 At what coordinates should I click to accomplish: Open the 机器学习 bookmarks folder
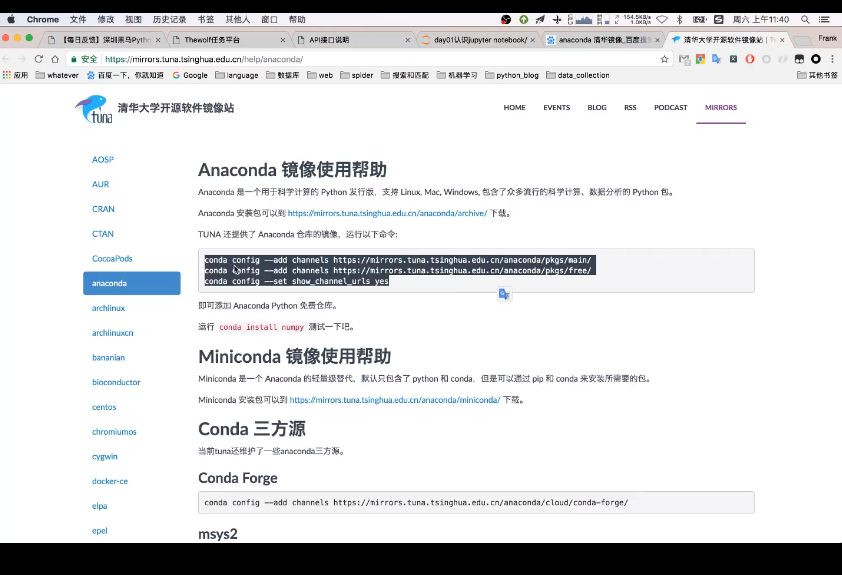click(457, 75)
